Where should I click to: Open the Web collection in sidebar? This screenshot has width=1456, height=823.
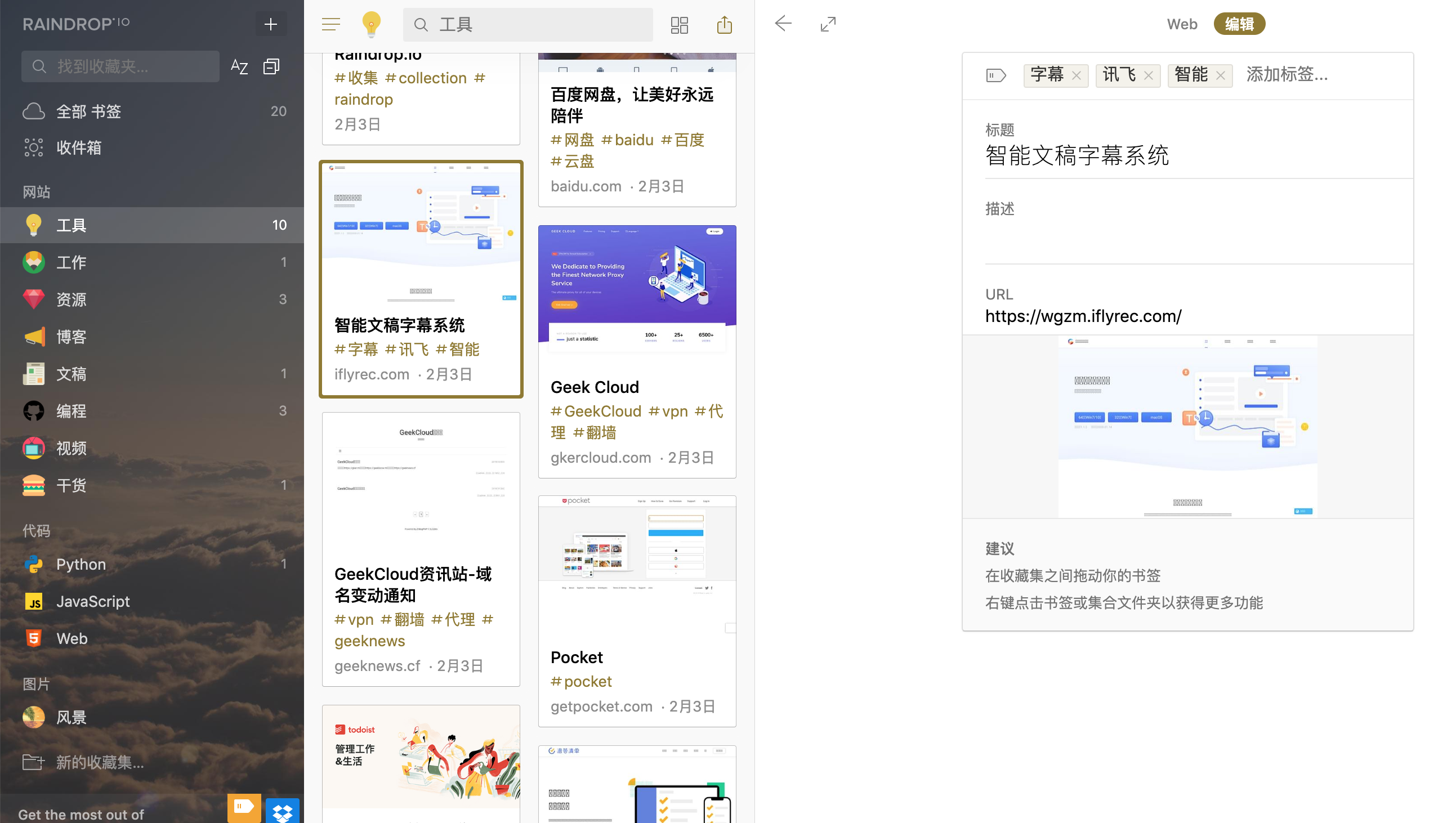152,639
